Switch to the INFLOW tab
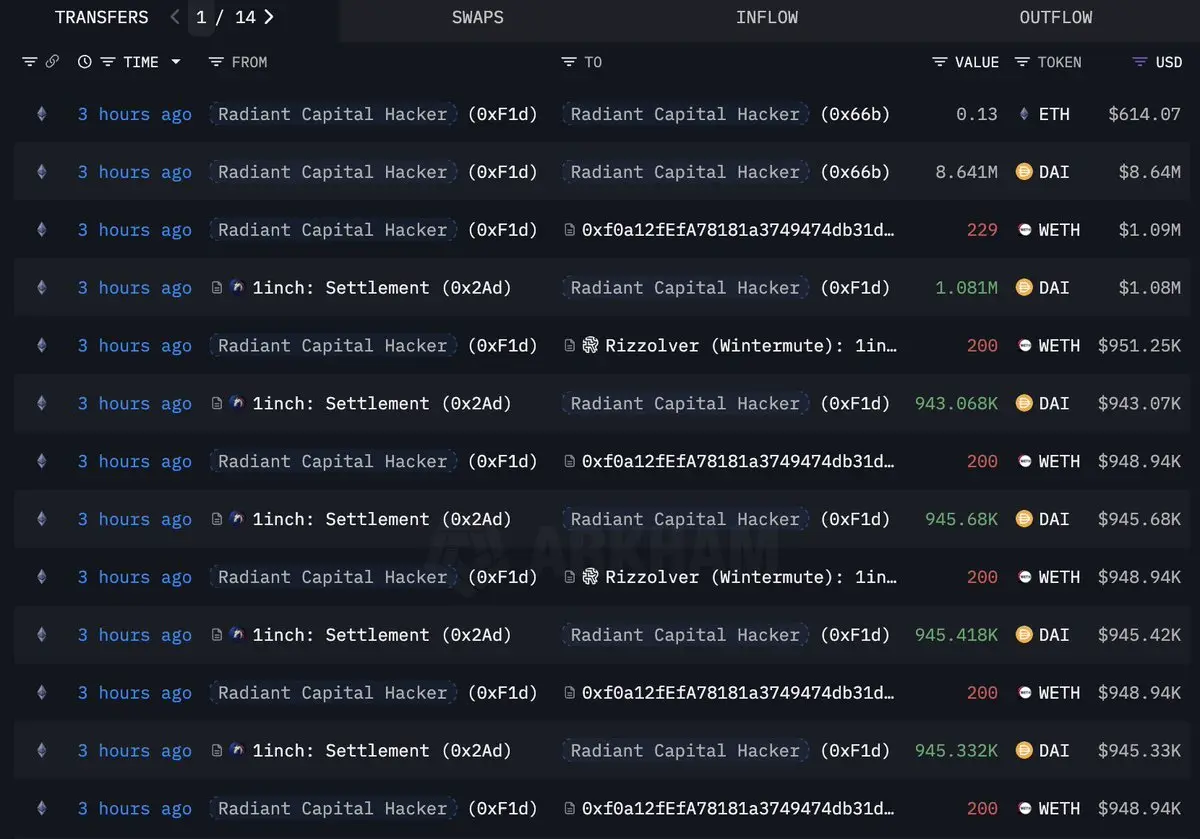The height and width of the screenshot is (839, 1200). [767, 17]
